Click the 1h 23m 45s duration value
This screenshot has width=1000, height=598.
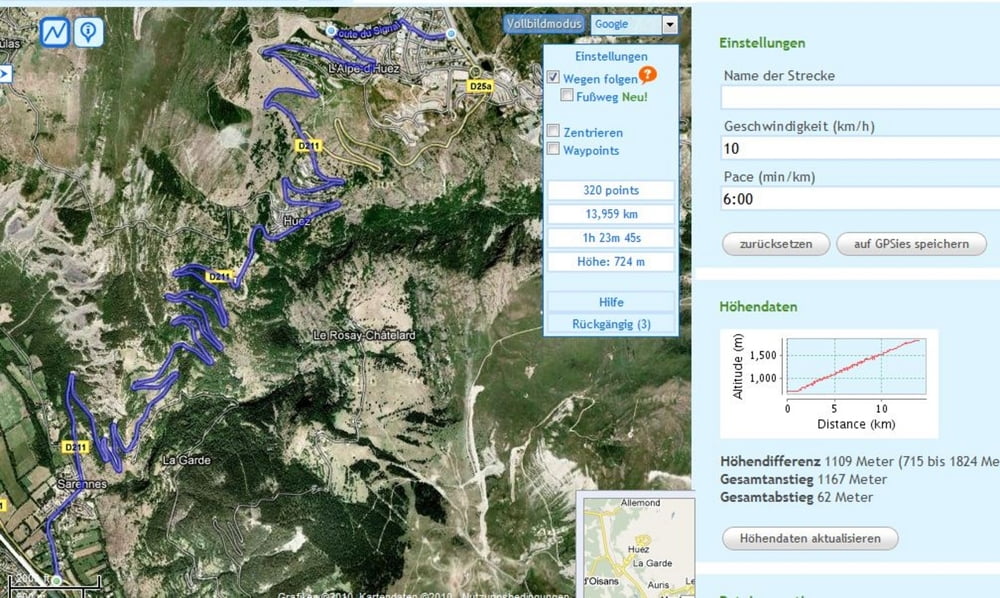coord(611,238)
